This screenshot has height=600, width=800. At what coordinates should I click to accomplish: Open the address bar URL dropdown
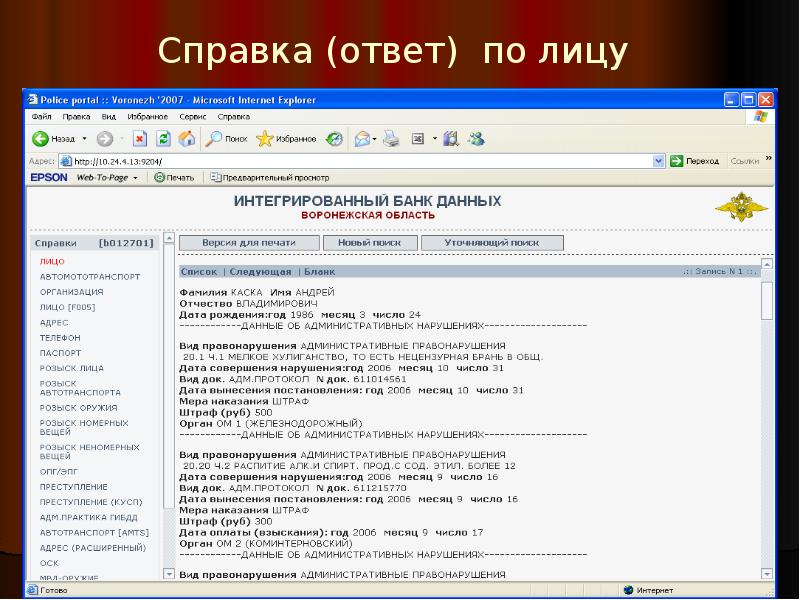[658, 160]
